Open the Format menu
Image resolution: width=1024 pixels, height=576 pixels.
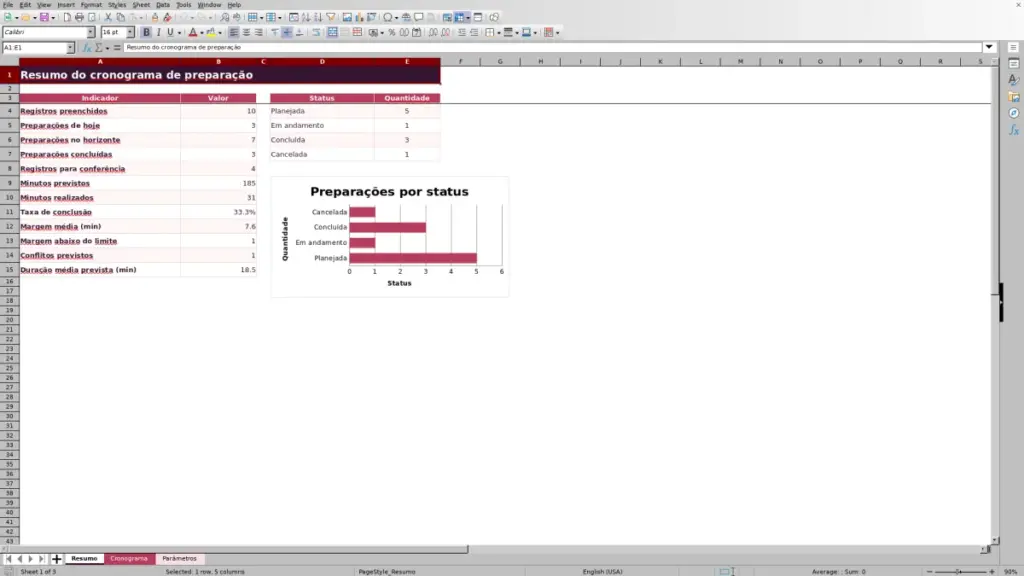(91, 5)
